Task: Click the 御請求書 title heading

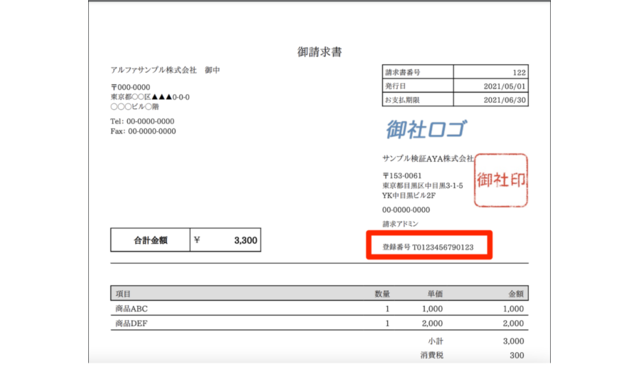Action: pos(319,52)
